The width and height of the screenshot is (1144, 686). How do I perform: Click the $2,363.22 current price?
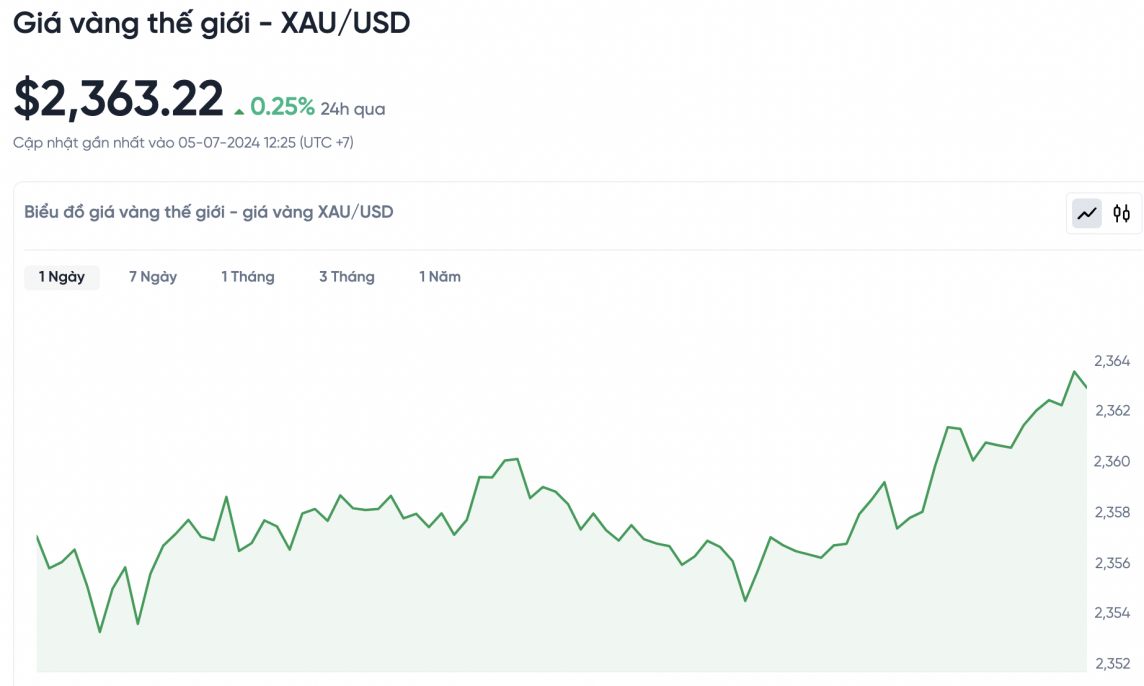click(118, 99)
